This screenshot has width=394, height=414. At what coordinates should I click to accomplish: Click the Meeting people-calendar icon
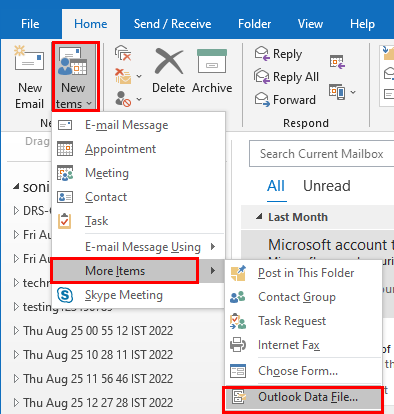[x=65, y=173]
